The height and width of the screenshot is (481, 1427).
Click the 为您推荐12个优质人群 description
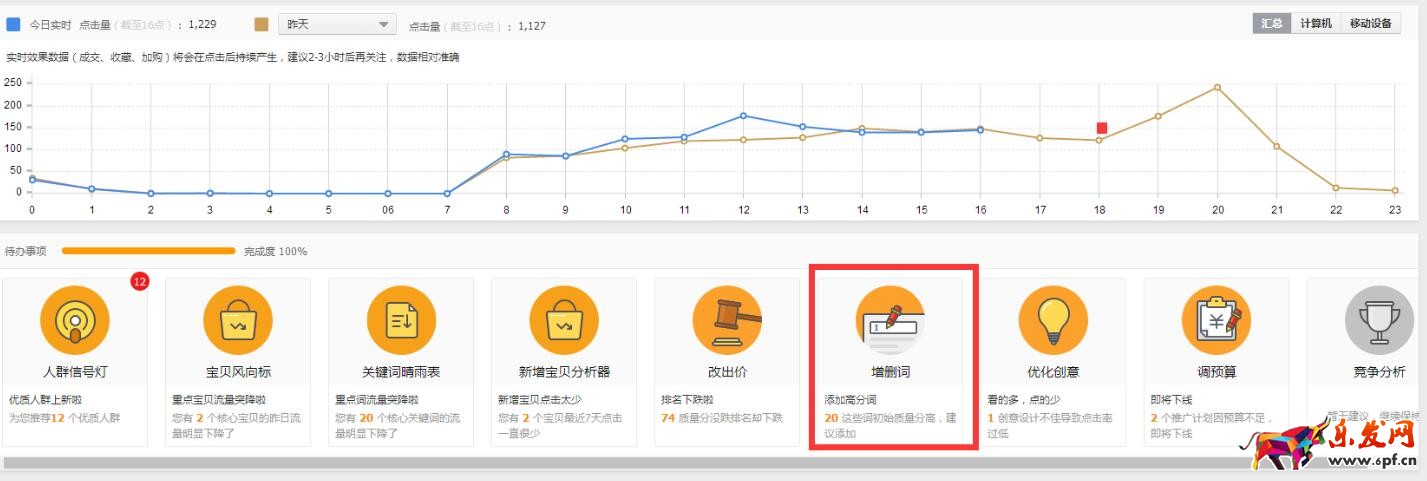(64, 418)
